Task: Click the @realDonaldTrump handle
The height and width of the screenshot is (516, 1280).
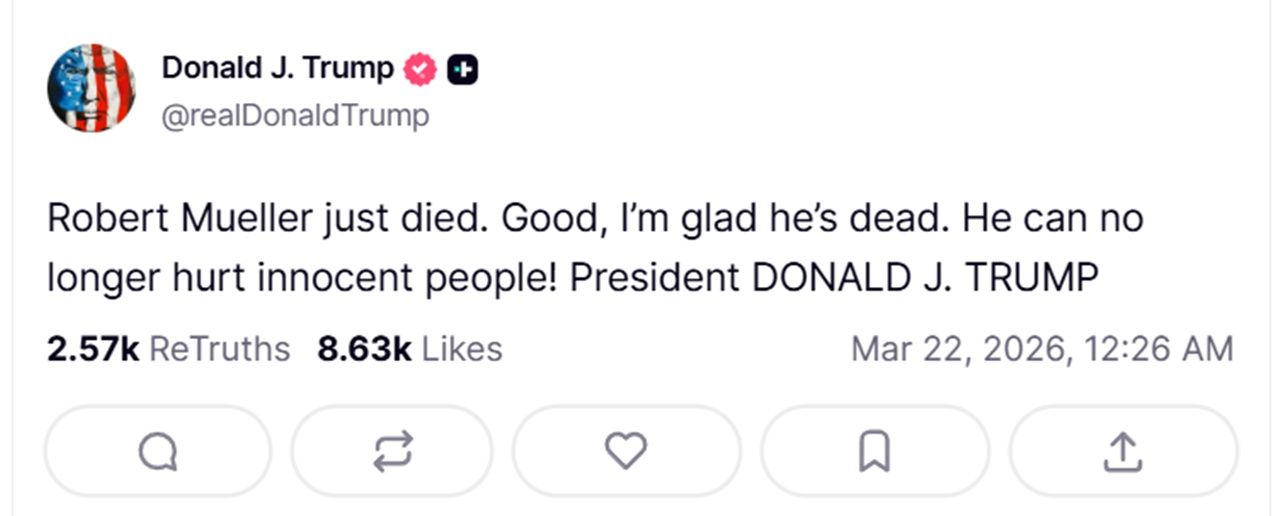Action: (x=295, y=116)
